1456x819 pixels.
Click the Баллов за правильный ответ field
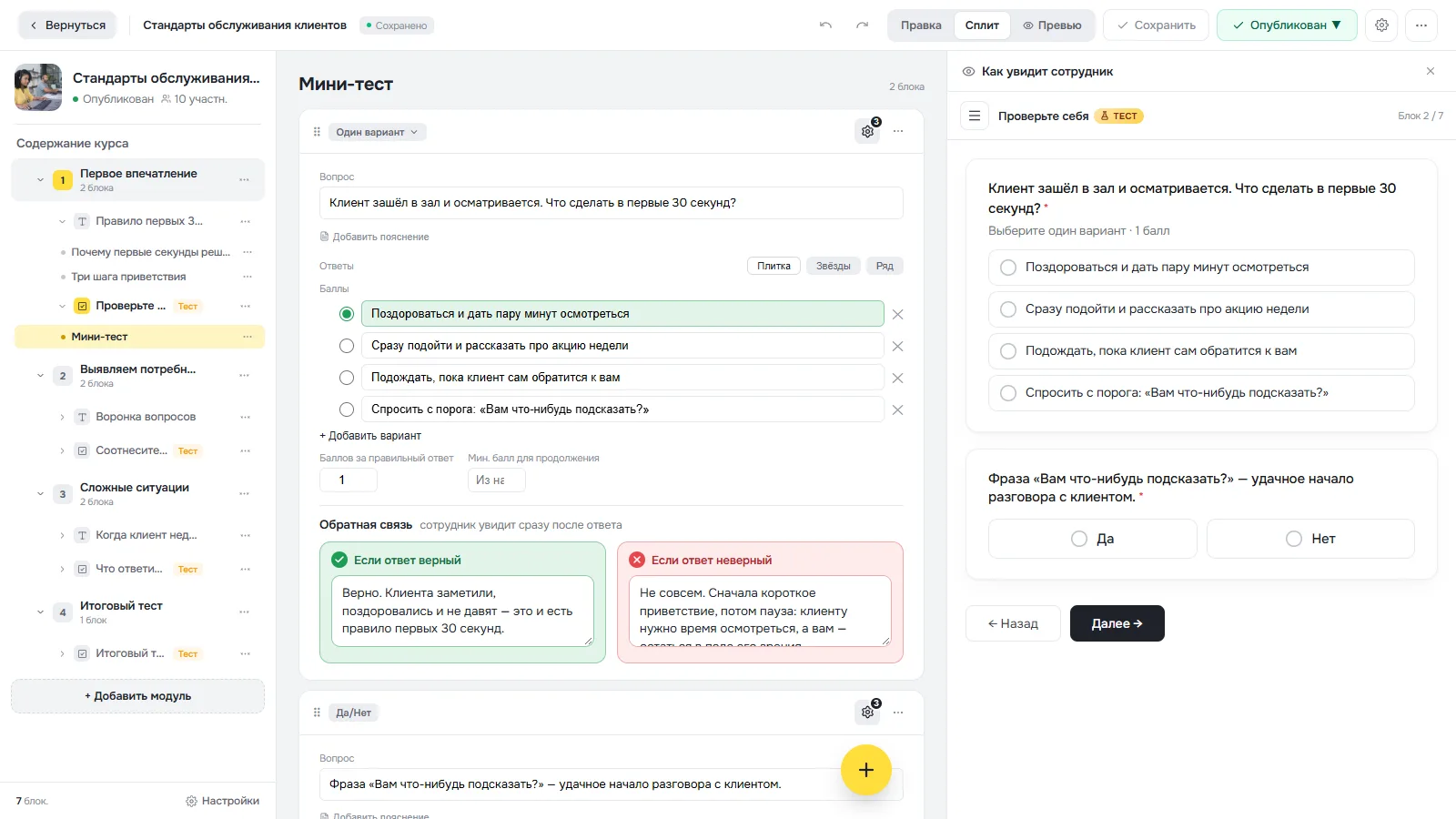pos(349,480)
